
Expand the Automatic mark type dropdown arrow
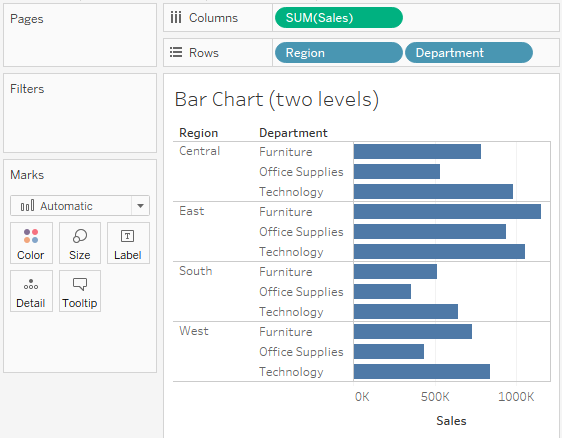coord(140,206)
